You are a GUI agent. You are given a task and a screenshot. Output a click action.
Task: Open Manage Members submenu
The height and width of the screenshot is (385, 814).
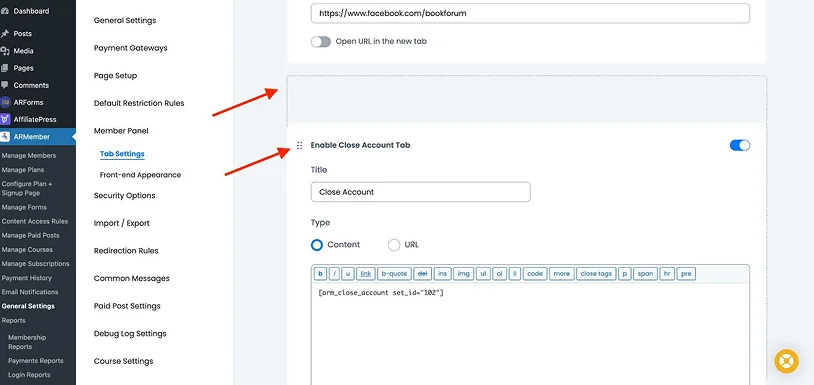click(x=29, y=156)
